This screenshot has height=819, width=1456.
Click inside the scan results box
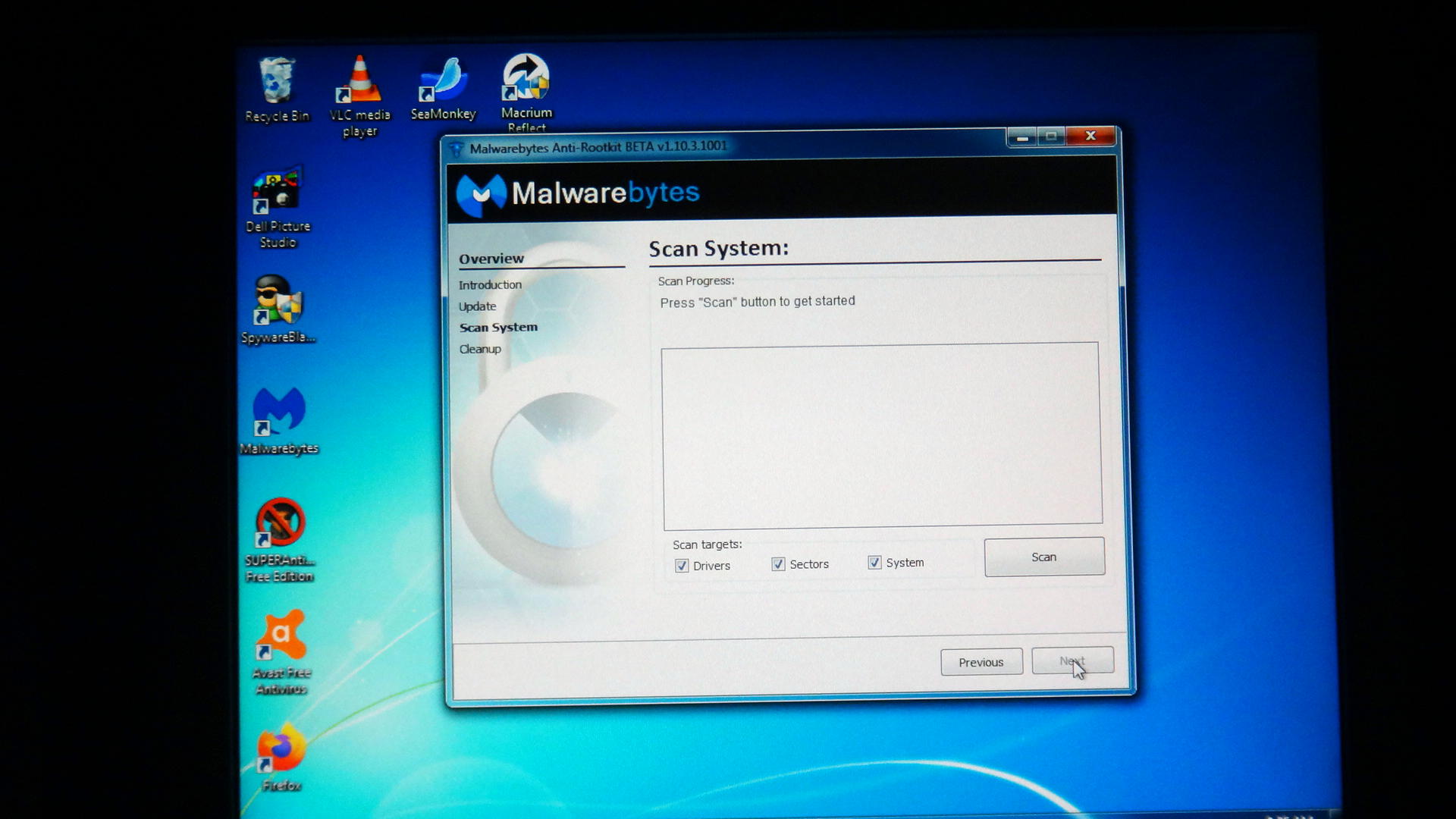[x=882, y=435]
